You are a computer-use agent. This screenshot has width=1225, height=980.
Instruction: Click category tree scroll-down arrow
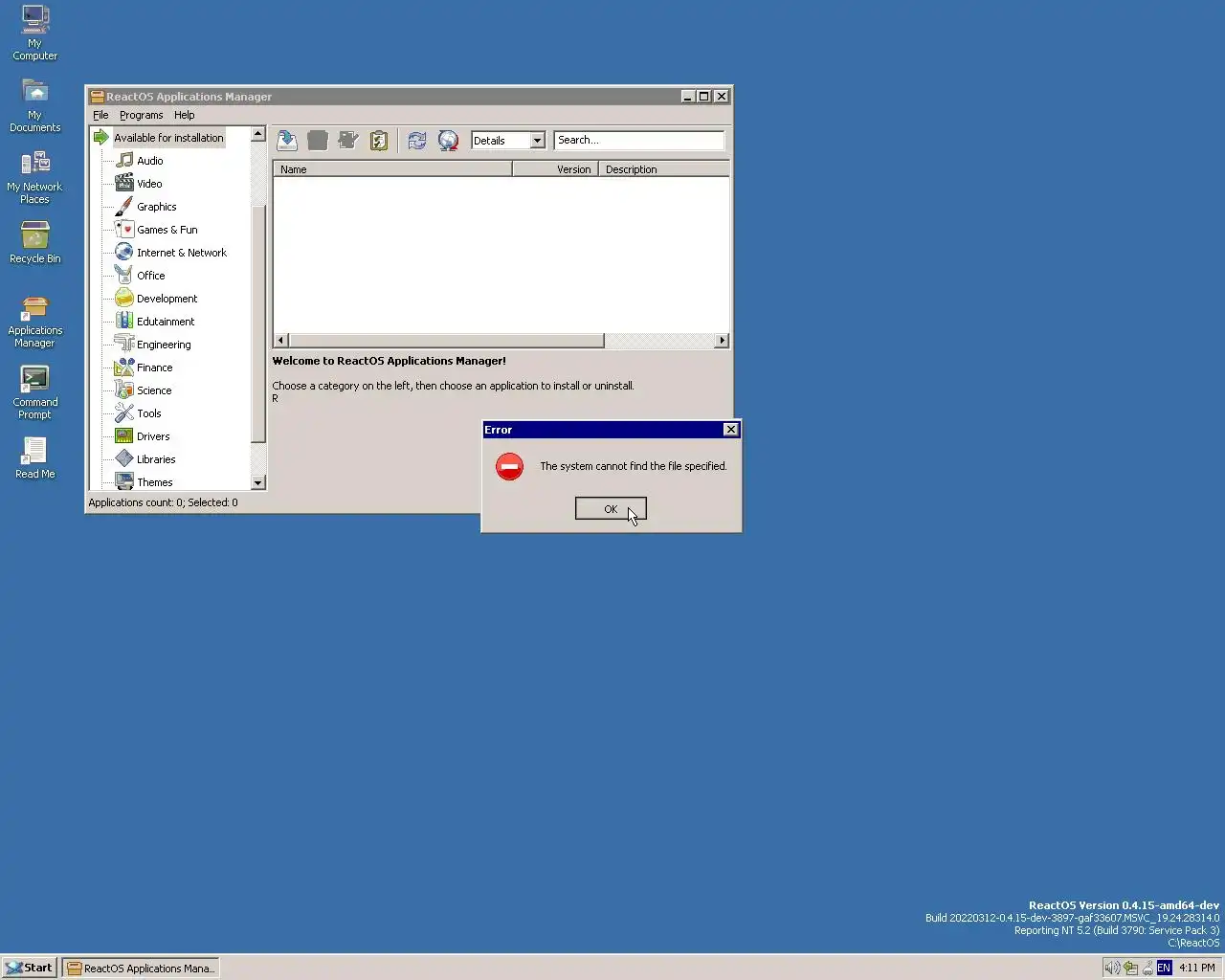[258, 482]
